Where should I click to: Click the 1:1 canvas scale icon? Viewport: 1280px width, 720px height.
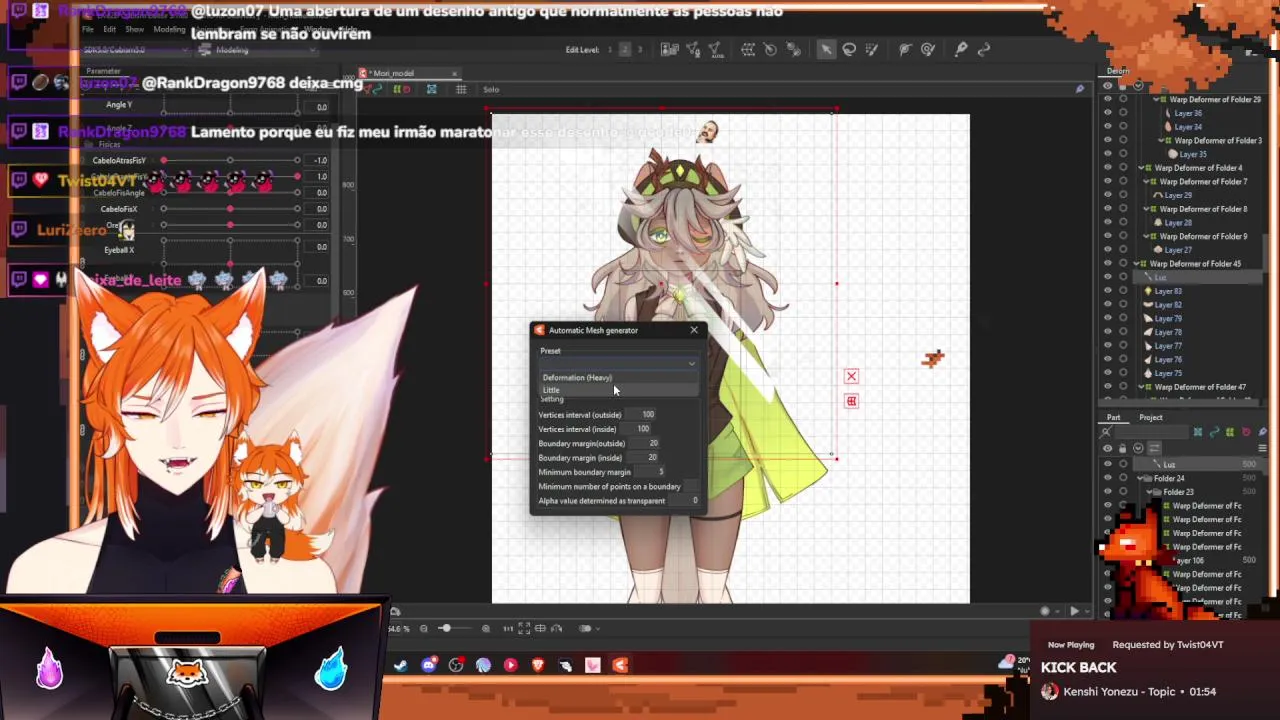(508, 629)
